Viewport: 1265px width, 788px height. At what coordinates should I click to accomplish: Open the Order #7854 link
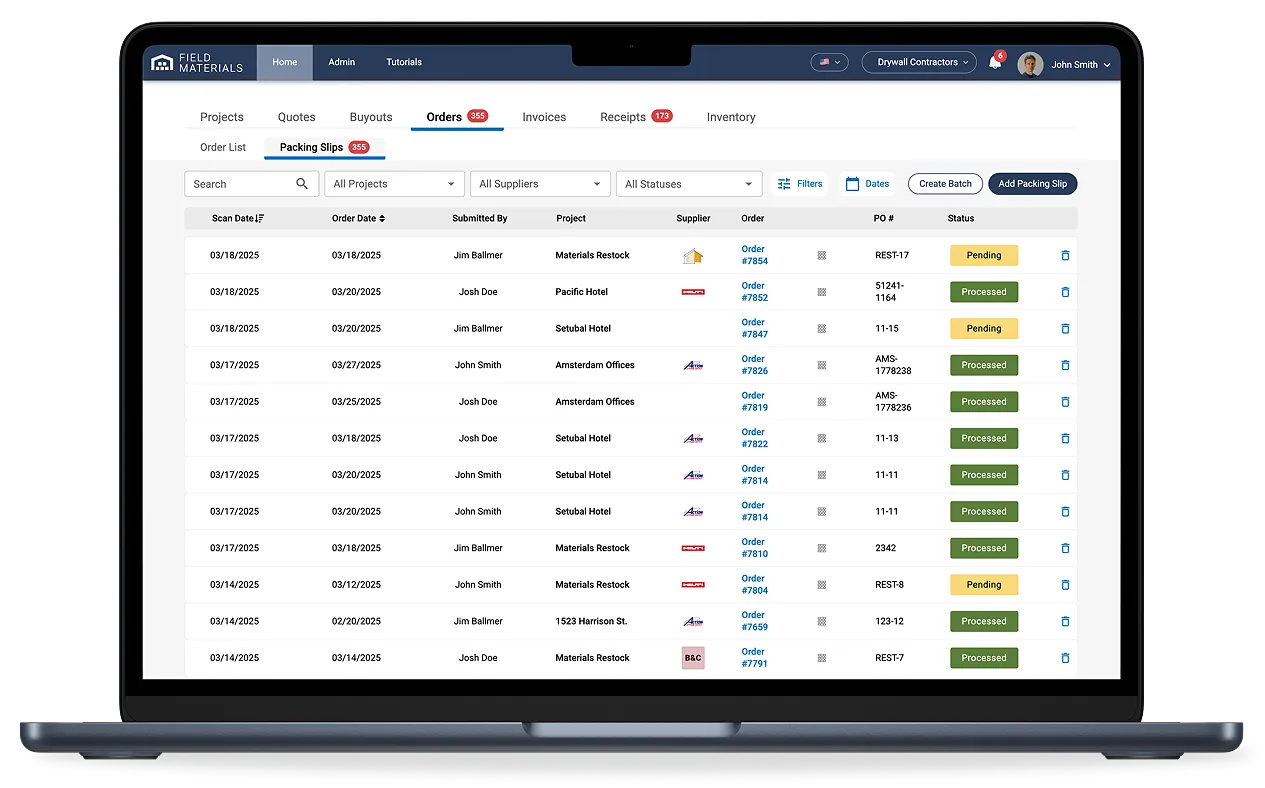(x=754, y=256)
